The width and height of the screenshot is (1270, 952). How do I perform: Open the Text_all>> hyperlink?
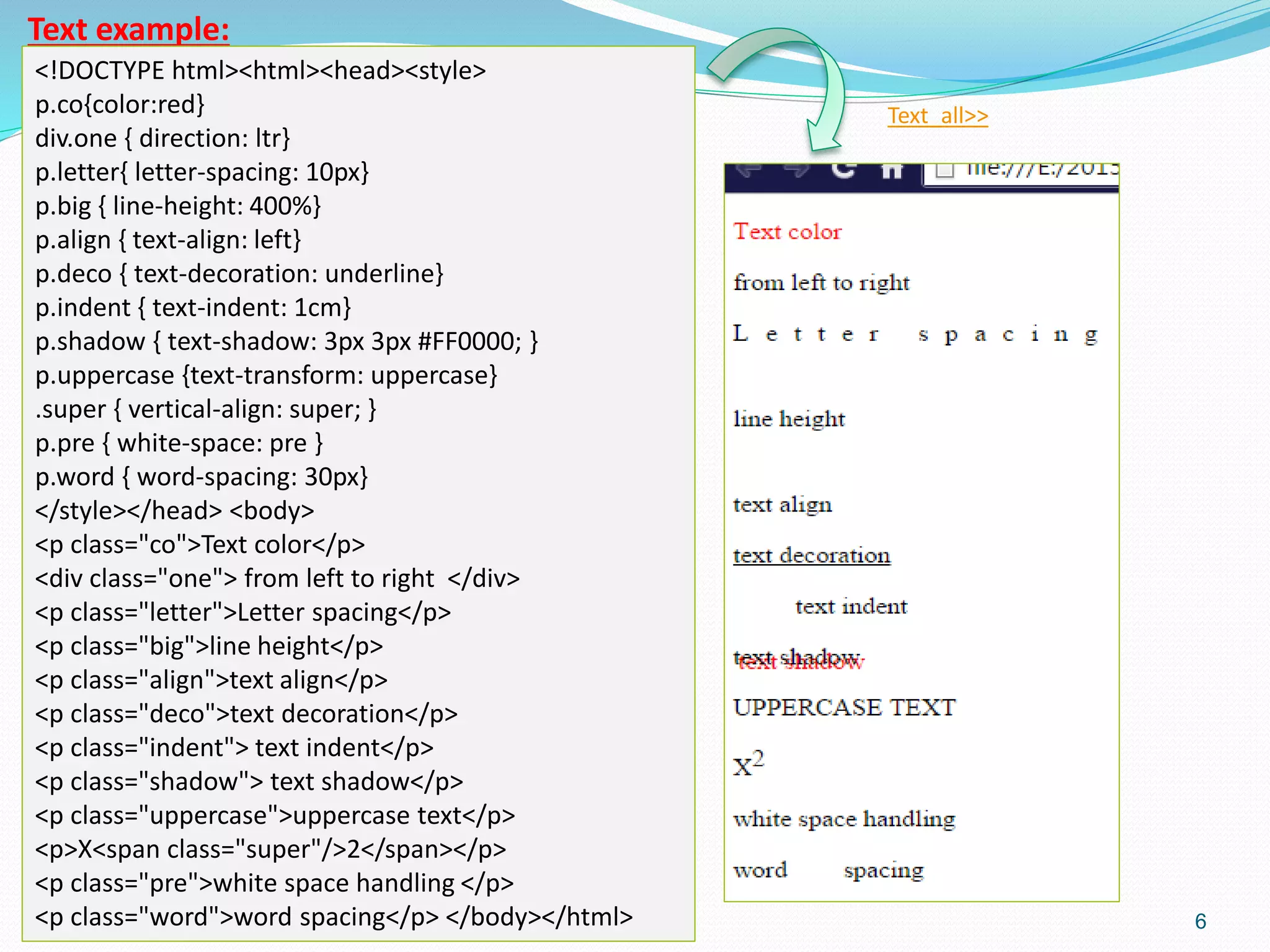(937, 116)
